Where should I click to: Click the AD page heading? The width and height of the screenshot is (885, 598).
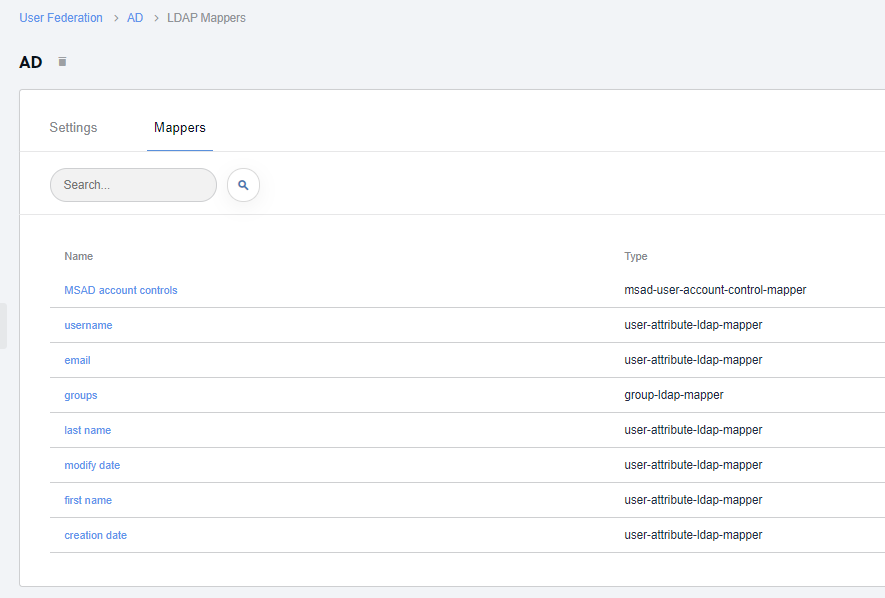[x=30, y=62]
